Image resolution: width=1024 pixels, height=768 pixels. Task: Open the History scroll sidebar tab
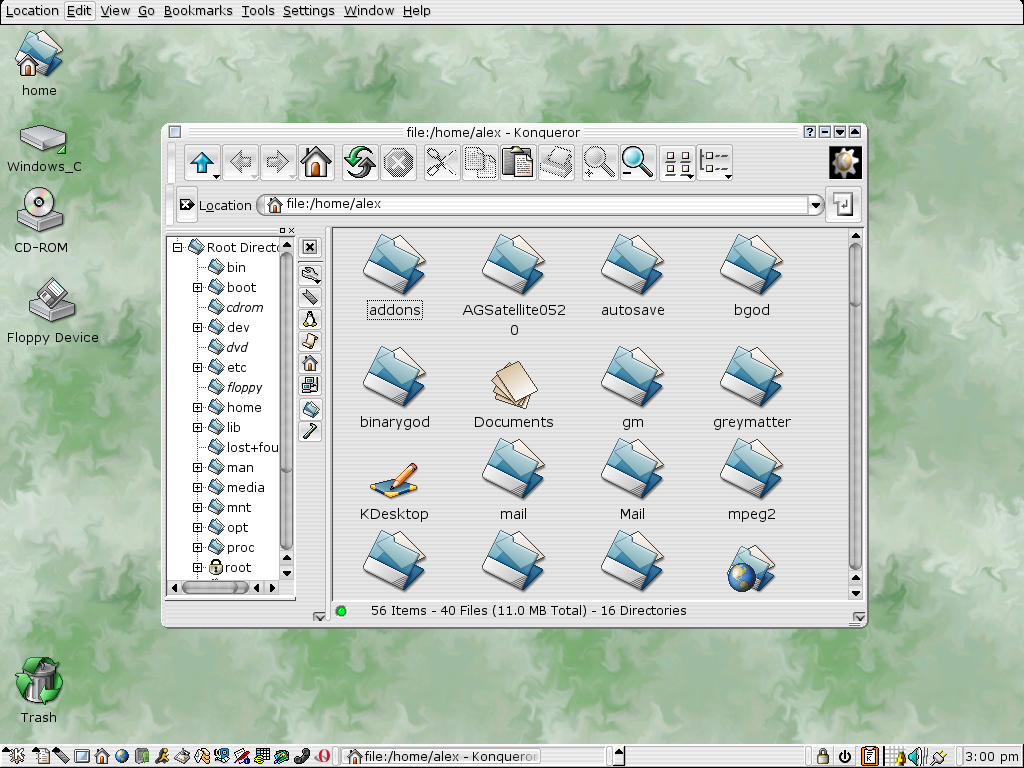pos(310,341)
